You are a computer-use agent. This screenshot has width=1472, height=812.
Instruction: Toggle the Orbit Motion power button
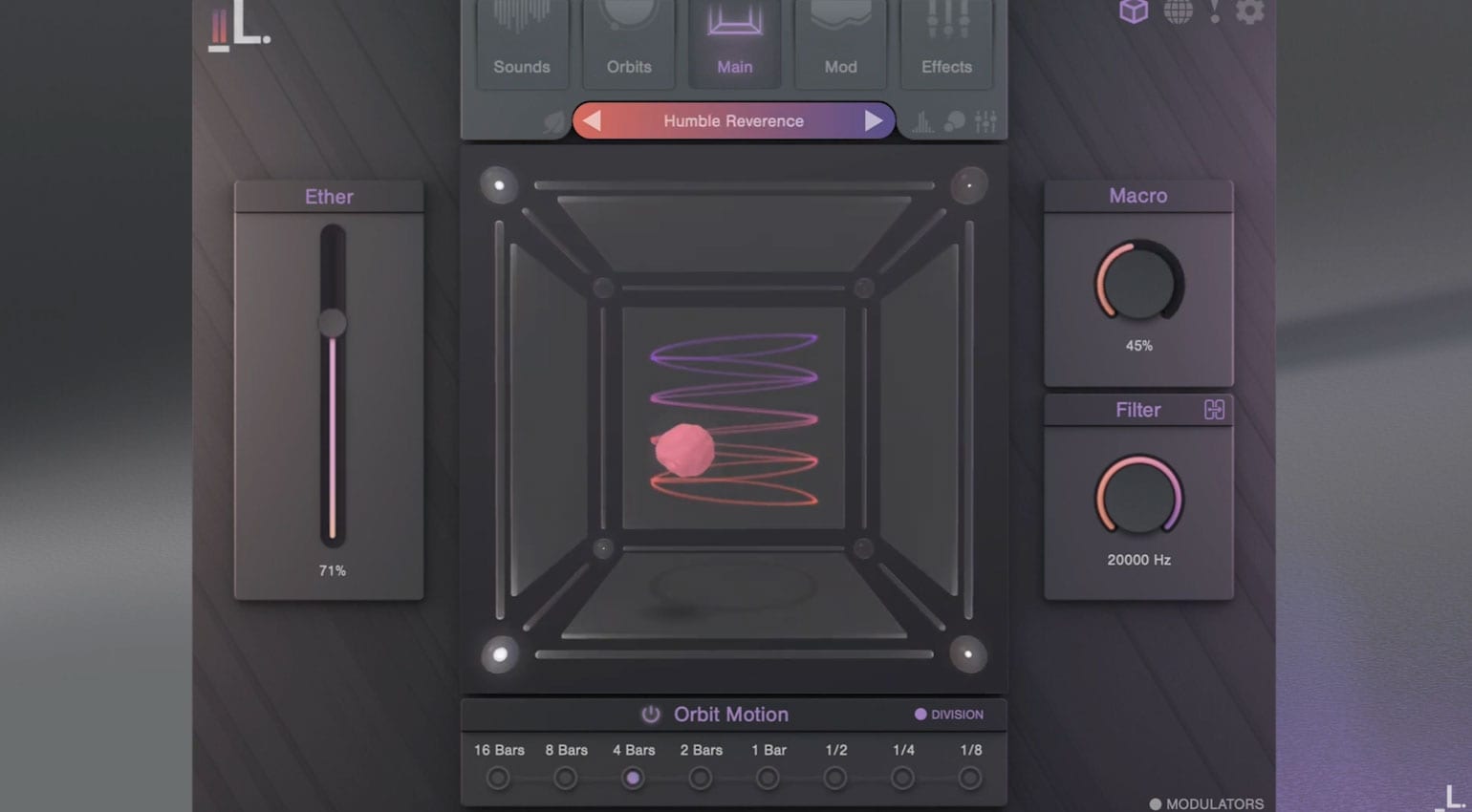pyautogui.click(x=650, y=714)
